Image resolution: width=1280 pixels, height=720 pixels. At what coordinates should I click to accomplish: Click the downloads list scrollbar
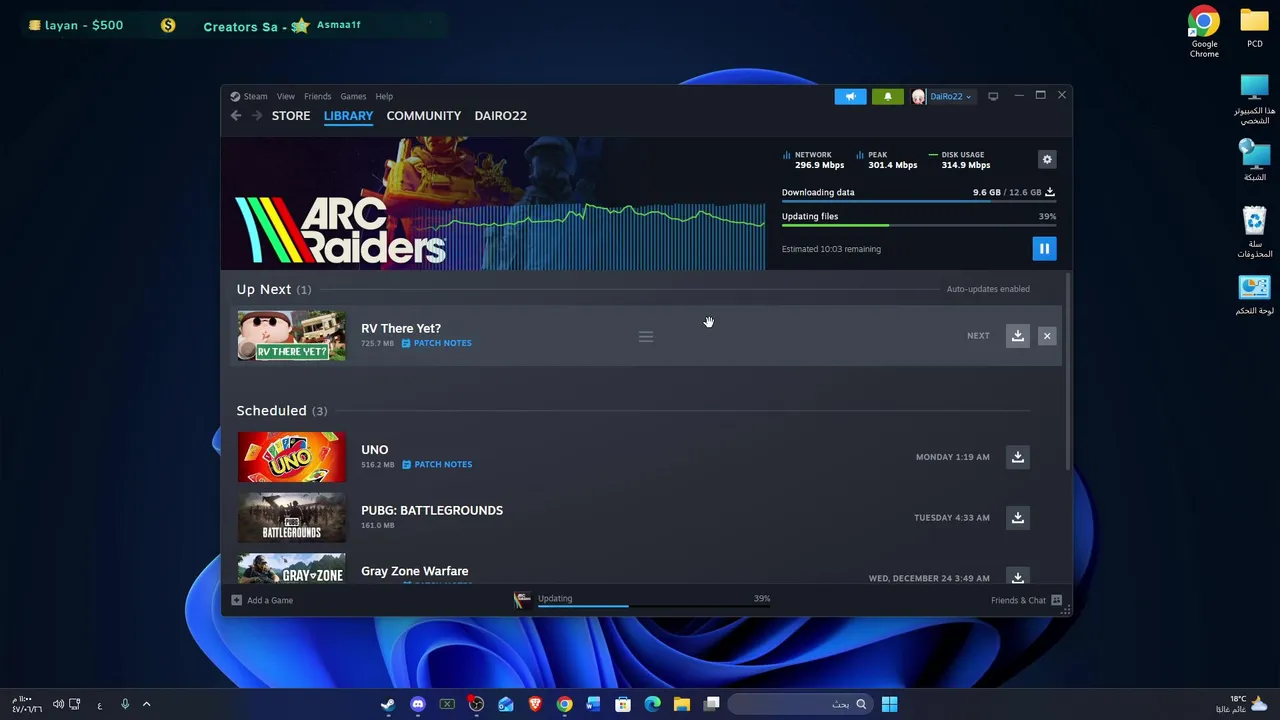1068,371
